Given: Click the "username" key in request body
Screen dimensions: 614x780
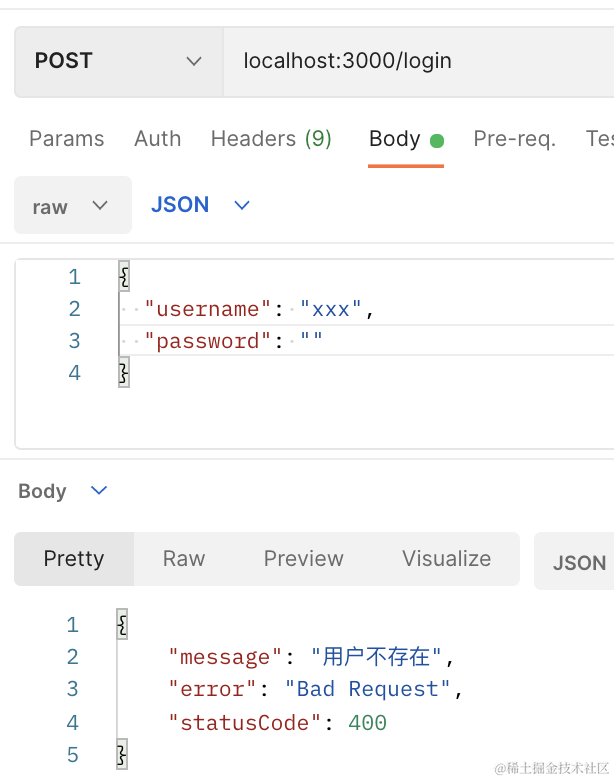Looking at the screenshot, I should tap(207, 309).
